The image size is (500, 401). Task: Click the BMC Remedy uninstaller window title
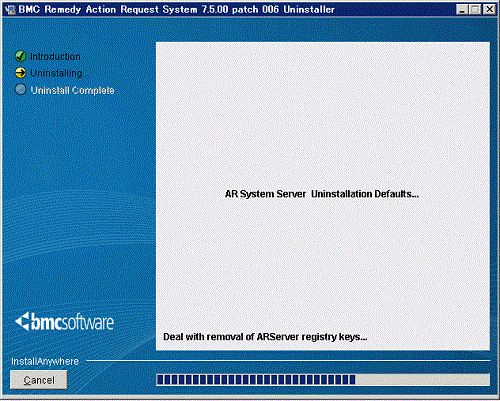[x=176, y=9]
